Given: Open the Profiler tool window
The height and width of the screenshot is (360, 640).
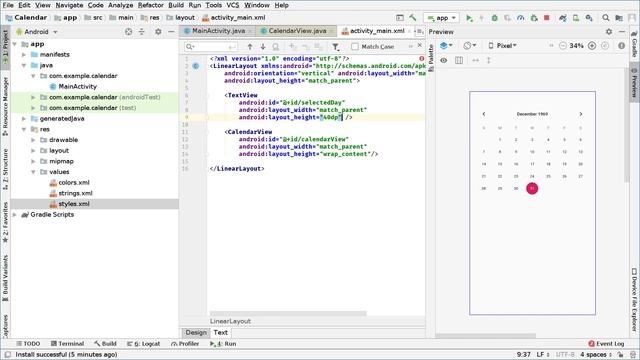Looking at the screenshot, I should [x=185, y=344].
